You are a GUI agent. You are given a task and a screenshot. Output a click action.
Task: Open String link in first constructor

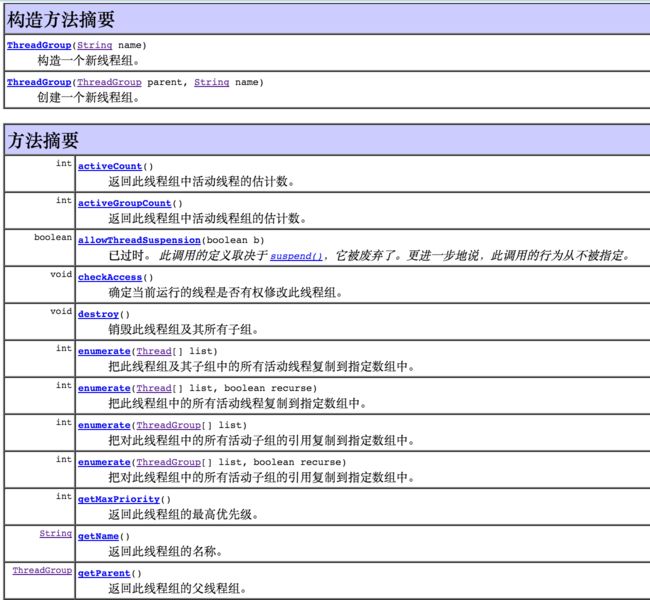[x=95, y=45]
